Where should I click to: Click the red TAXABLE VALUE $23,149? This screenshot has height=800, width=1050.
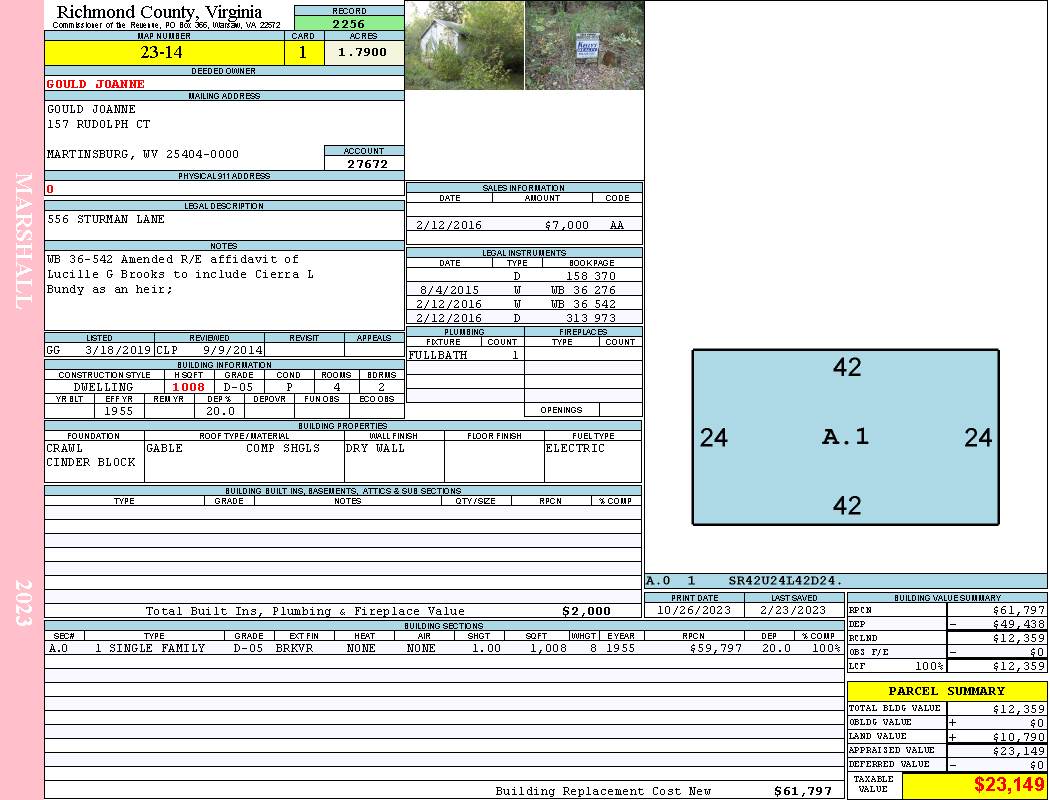tap(1009, 785)
